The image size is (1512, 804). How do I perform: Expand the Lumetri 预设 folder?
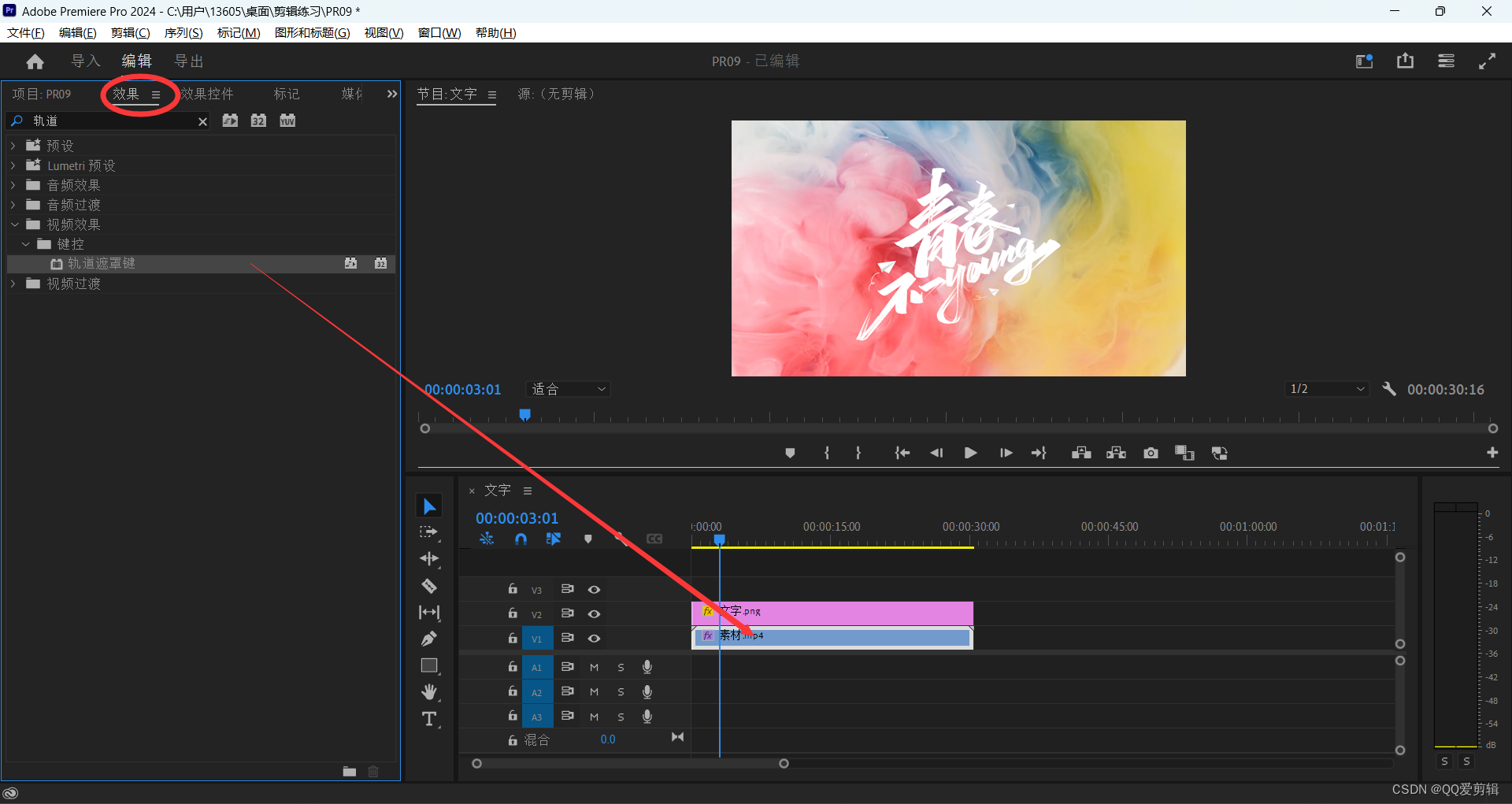point(13,165)
